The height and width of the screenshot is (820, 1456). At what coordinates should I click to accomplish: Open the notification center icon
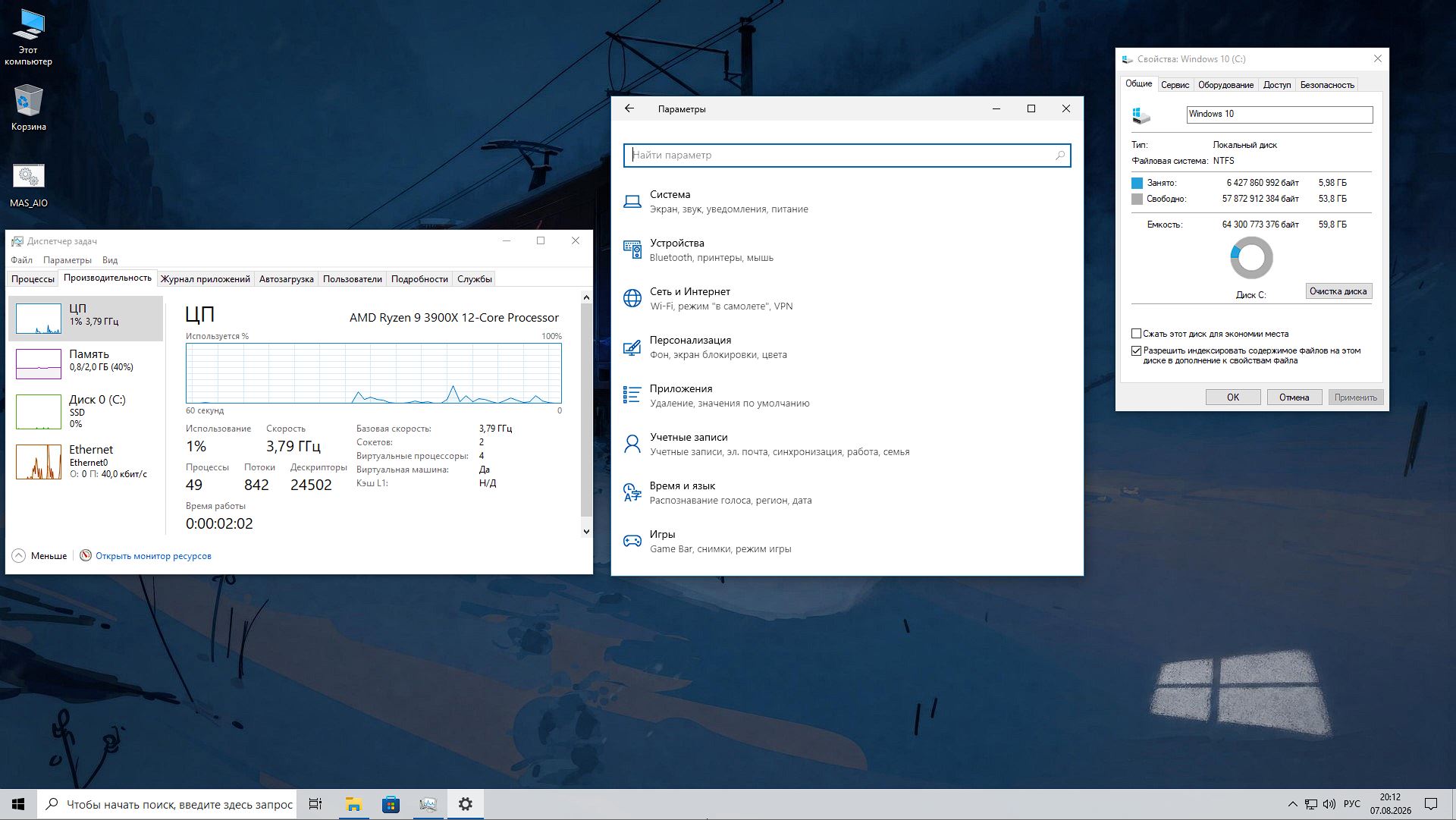pos(1431,804)
